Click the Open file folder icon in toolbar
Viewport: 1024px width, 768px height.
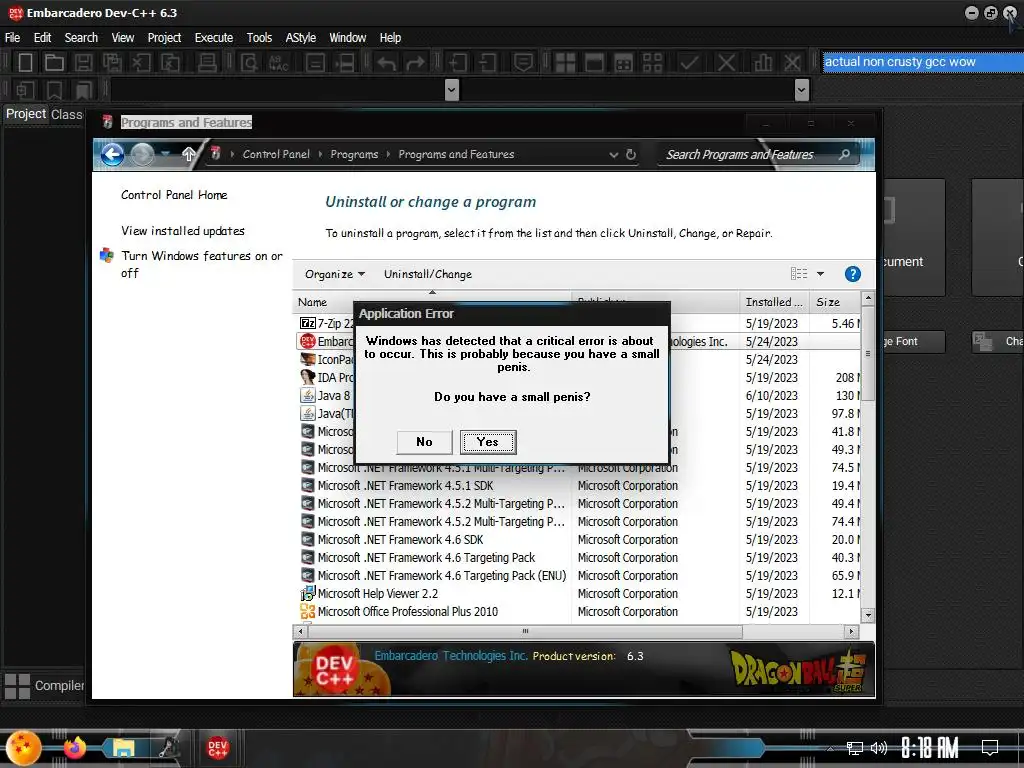[x=54, y=63]
